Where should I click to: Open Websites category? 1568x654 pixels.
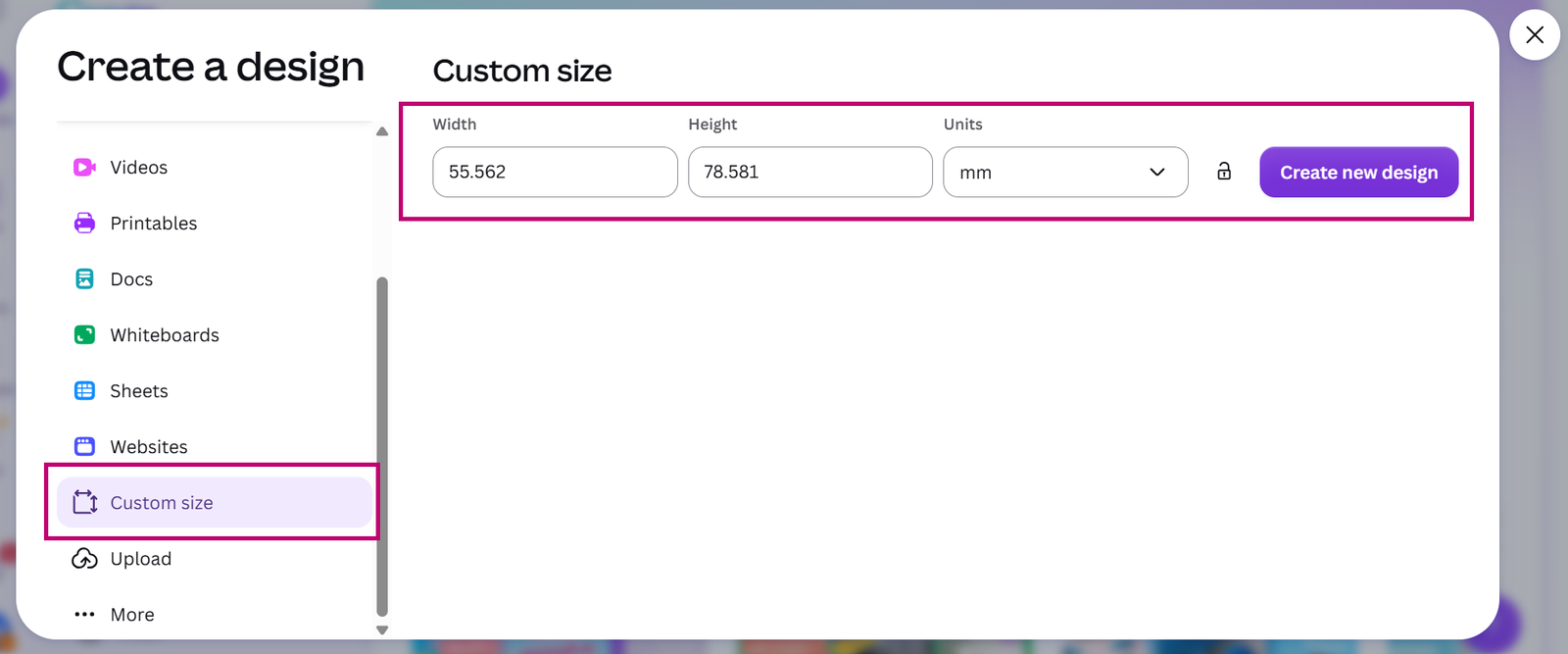coord(214,447)
